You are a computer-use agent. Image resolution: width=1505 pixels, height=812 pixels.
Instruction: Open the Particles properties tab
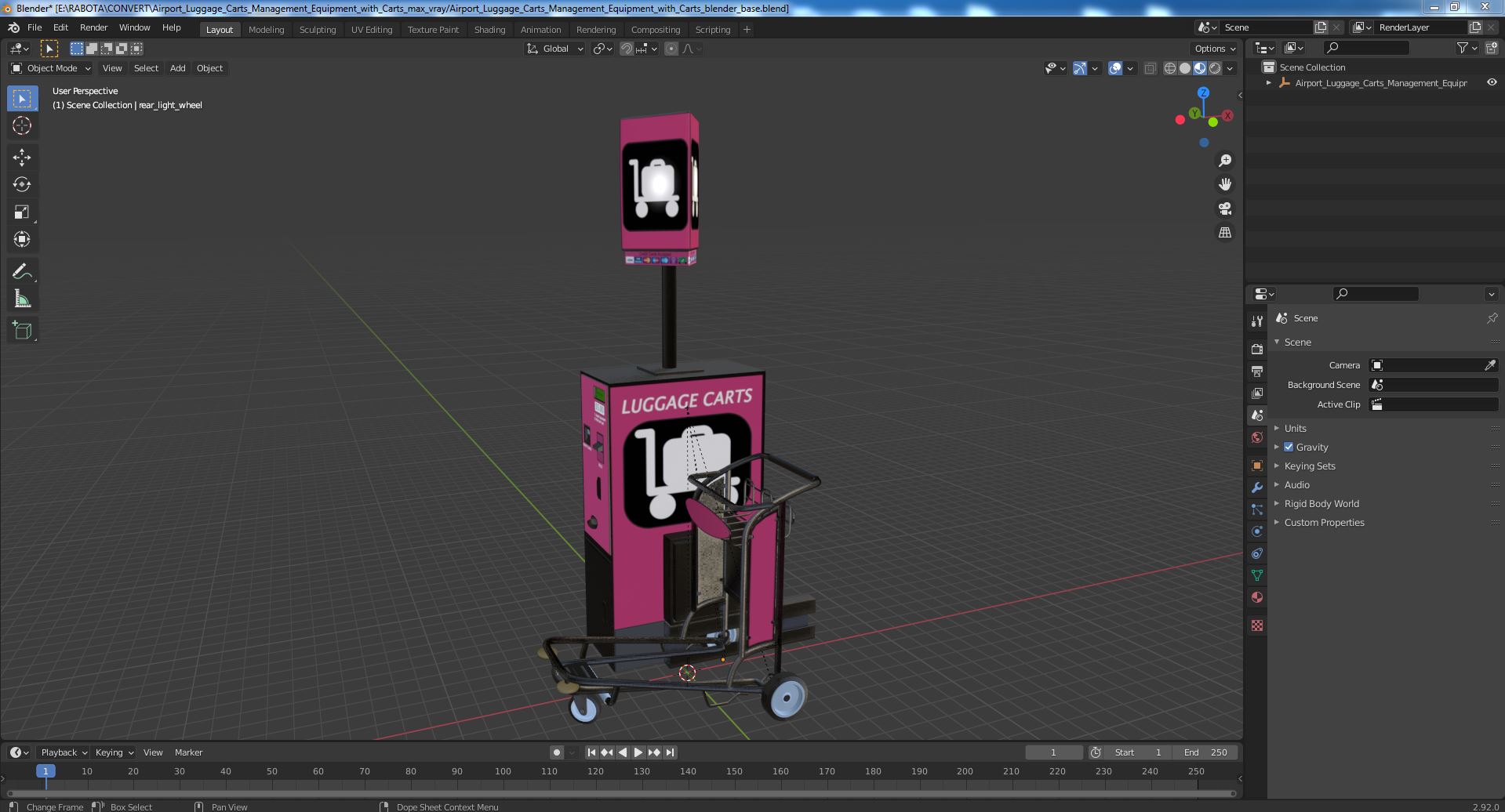click(x=1257, y=509)
